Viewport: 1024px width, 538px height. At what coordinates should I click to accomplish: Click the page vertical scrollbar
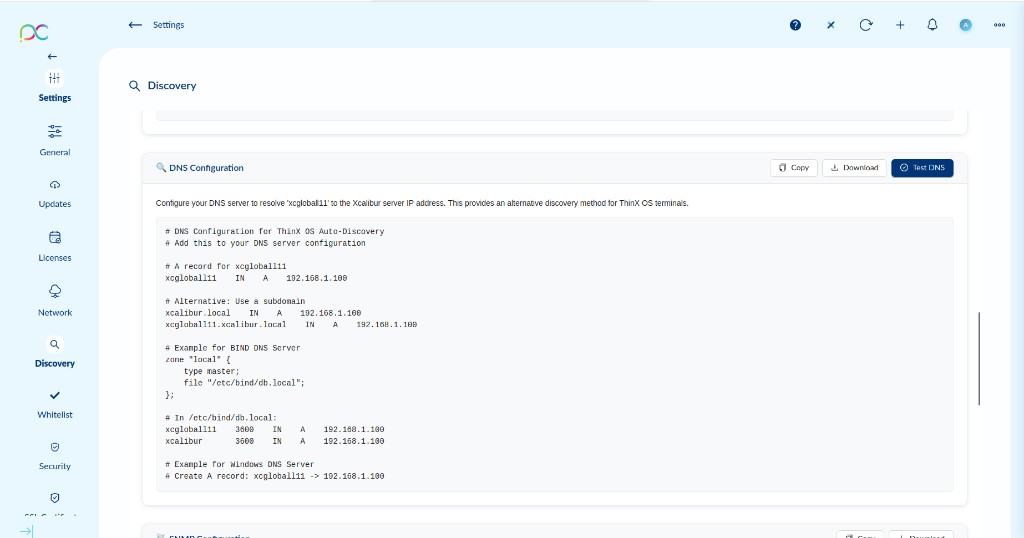click(x=979, y=358)
